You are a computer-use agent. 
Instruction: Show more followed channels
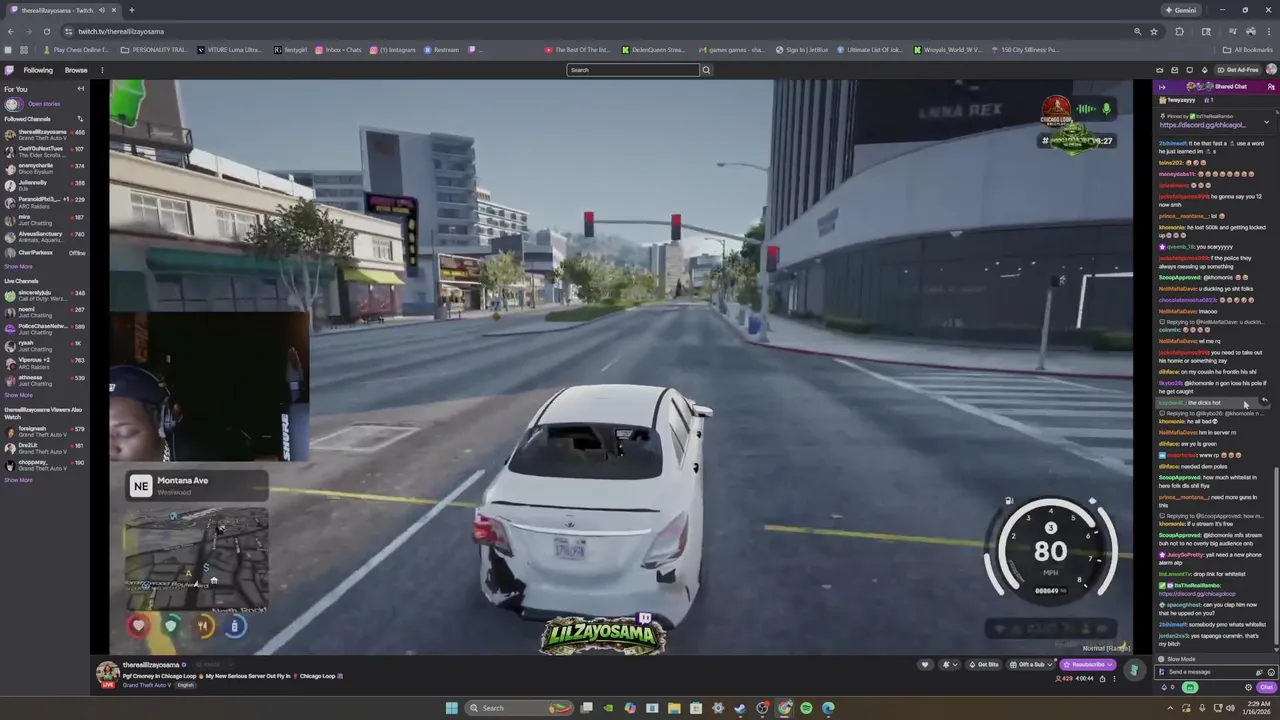point(18,267)
